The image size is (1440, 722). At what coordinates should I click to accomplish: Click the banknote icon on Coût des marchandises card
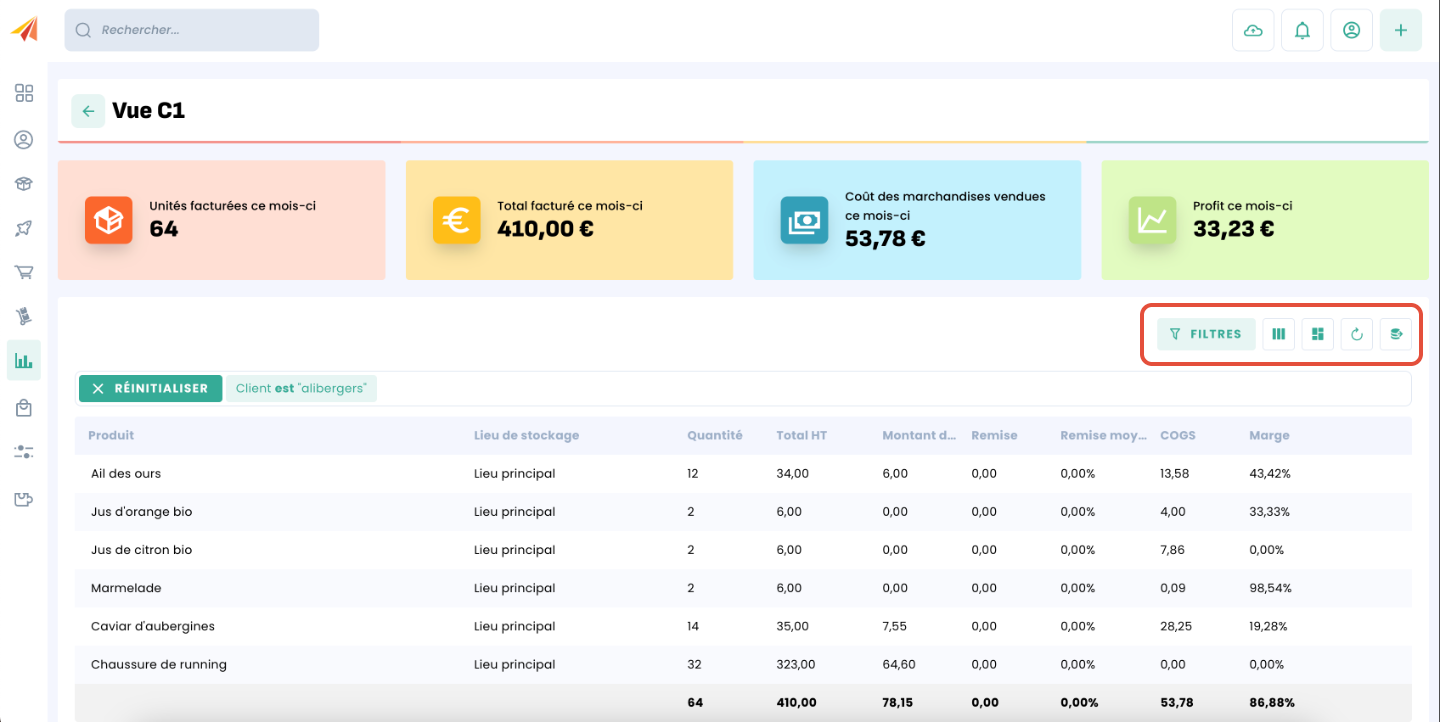[x=805, y=220]
